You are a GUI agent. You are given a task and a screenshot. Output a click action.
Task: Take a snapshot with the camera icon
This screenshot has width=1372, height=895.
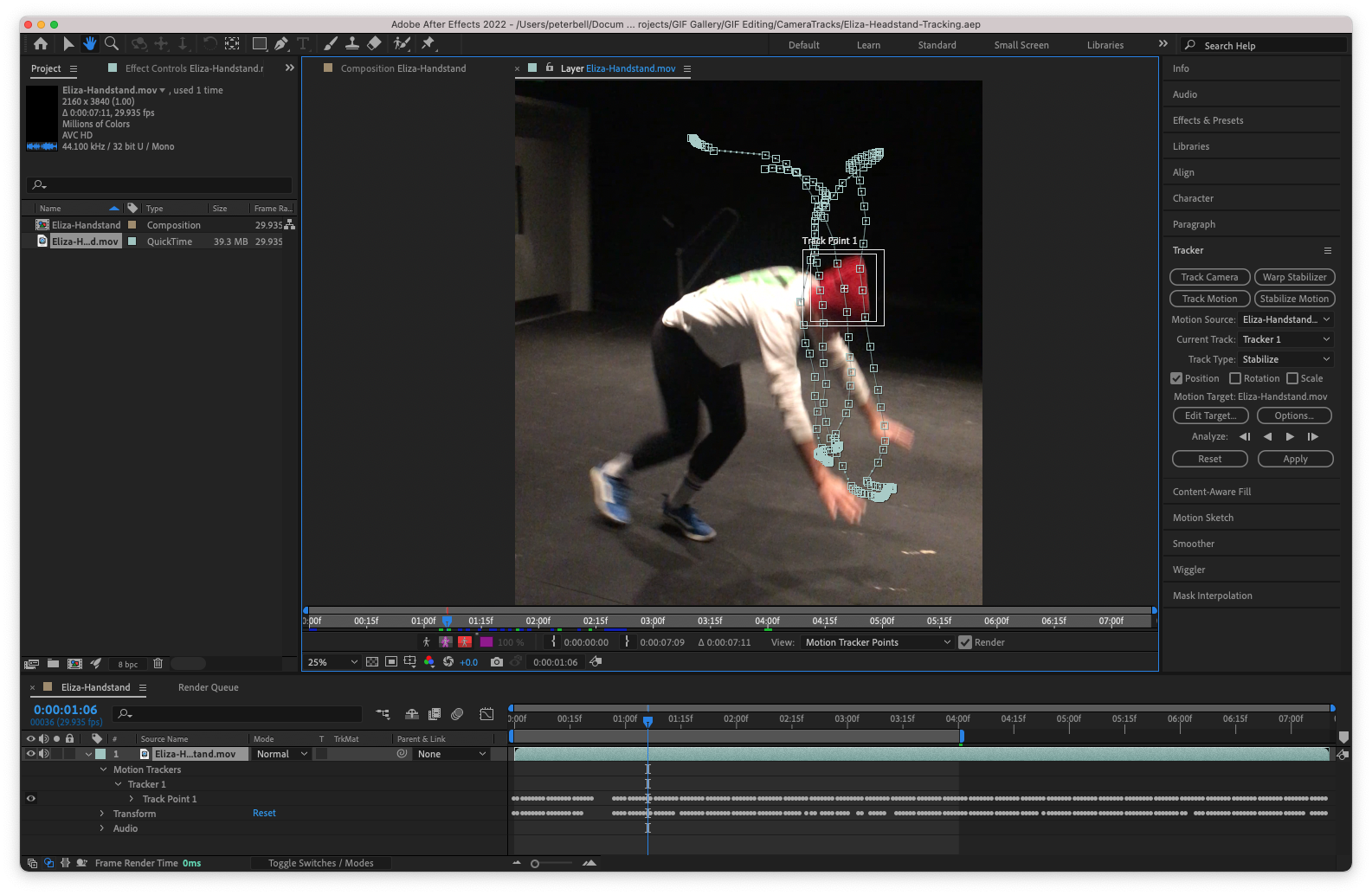pos(496,662)
